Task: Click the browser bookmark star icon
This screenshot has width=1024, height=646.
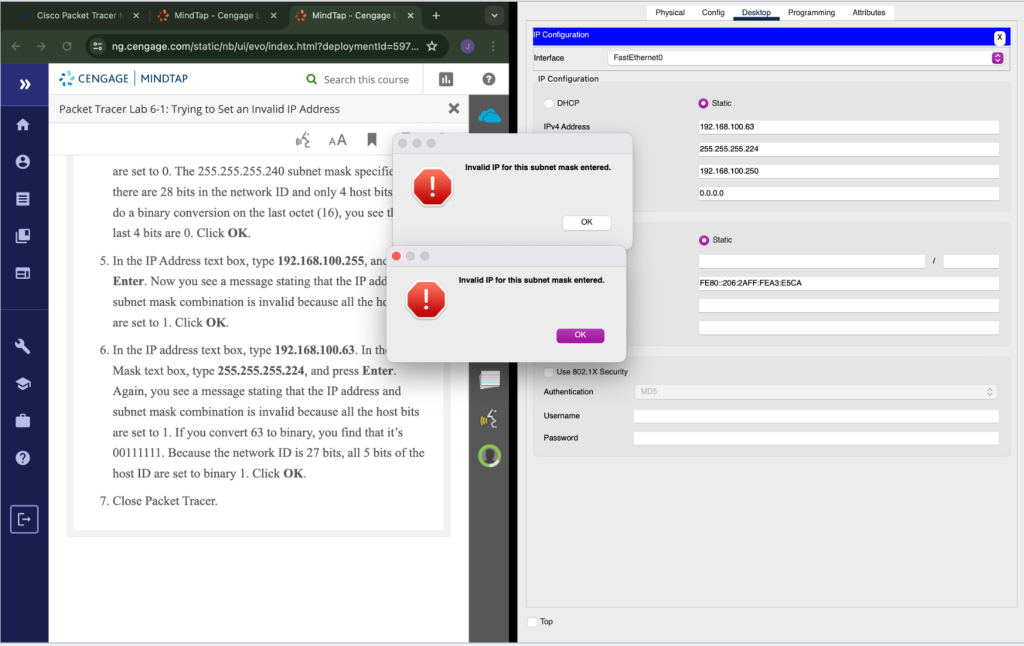Action: [432, 46]
